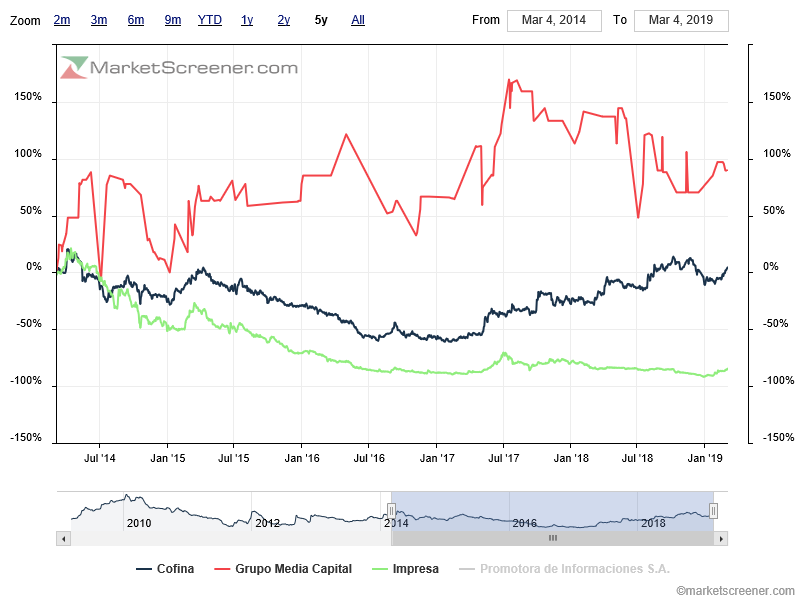The image size is (805, 600).
Task: Edit the From date field
Action: click(x=554, y=21)
